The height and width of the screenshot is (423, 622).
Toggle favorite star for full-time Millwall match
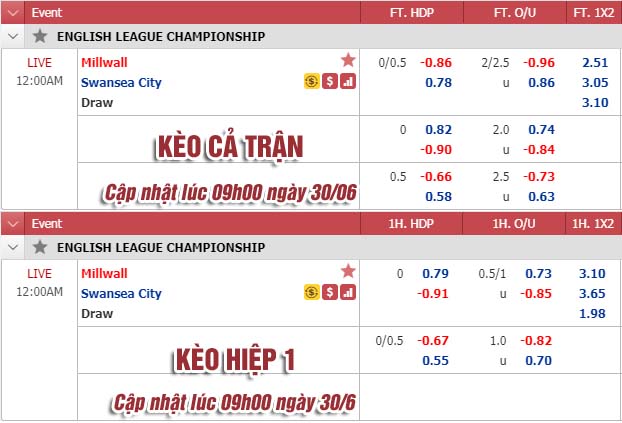[x=348, y=60]
